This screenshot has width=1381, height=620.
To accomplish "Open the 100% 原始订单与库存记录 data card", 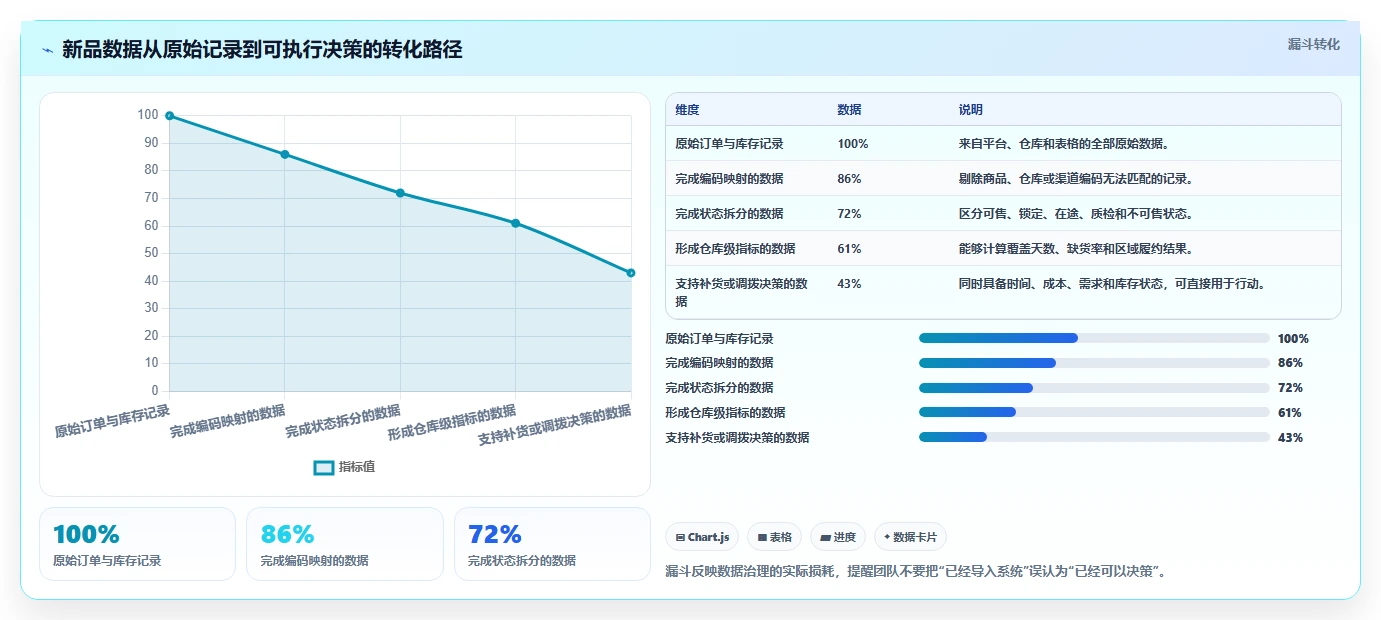I will (x=137, y=544).
